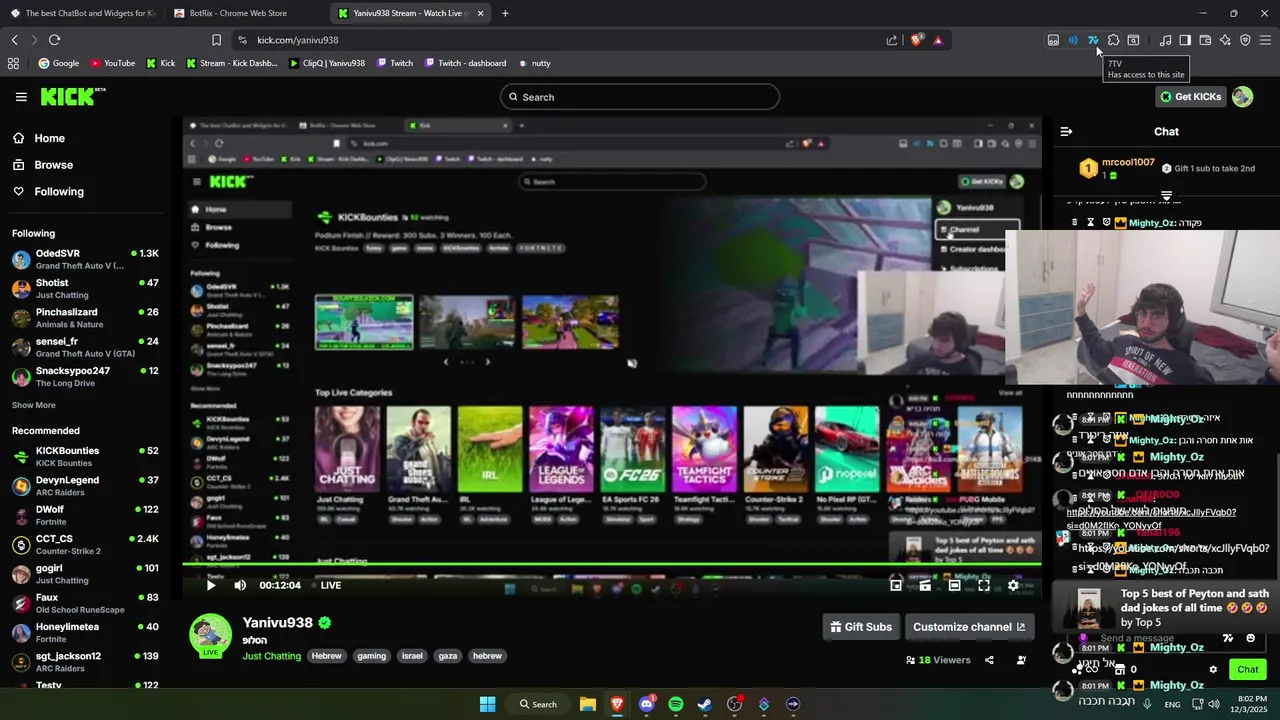
Task: Open the 7TV extension icon
Action: pyautogui.click(x=1093, y=40)
